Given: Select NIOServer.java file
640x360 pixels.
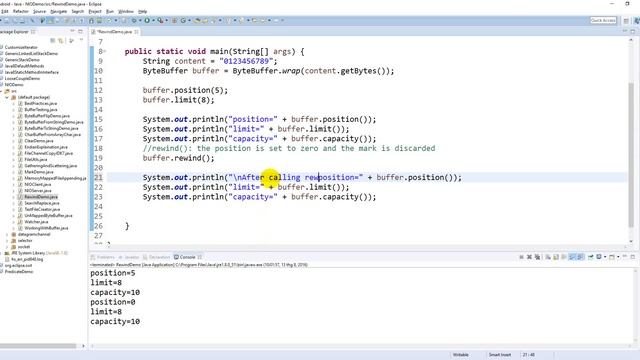Looking at the screenshot, I should point(38,191).
